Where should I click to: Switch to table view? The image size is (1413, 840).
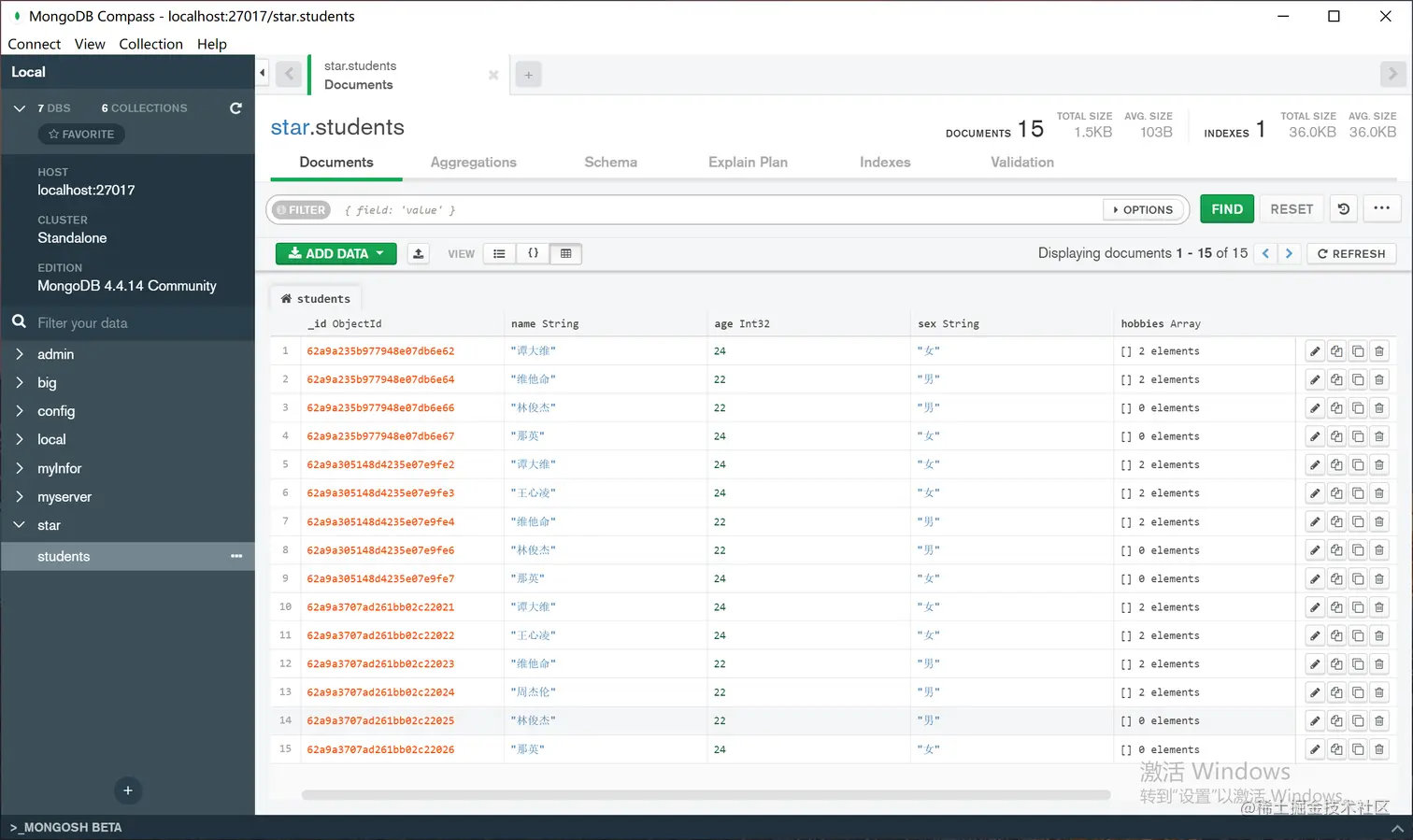coord(565,253)
